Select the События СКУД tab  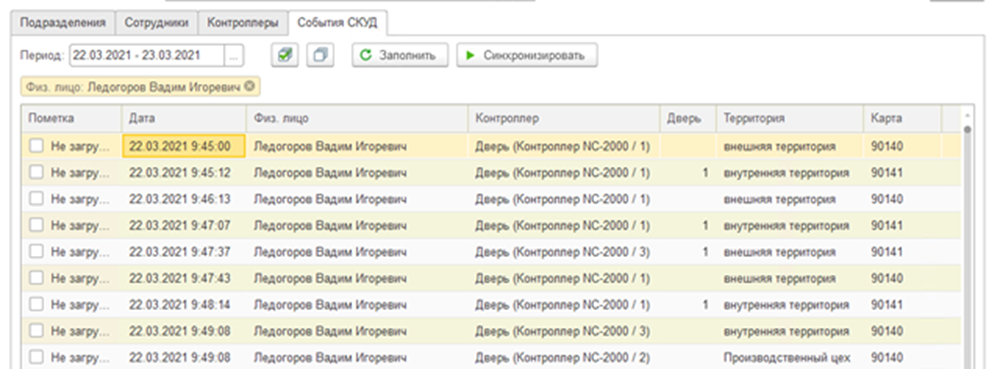(x=337, y=23)
